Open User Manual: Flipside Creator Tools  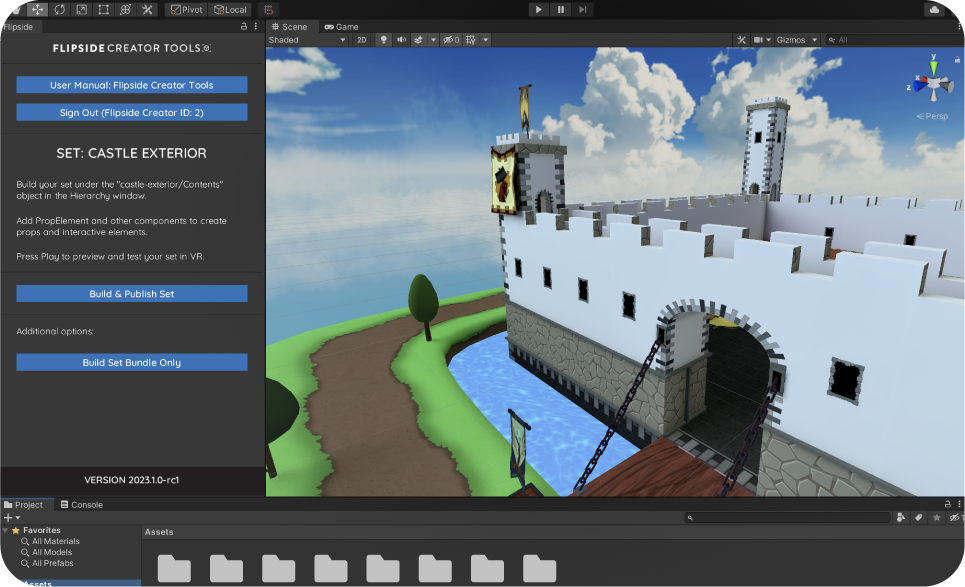pyautogui.click(x=132, y=85)
